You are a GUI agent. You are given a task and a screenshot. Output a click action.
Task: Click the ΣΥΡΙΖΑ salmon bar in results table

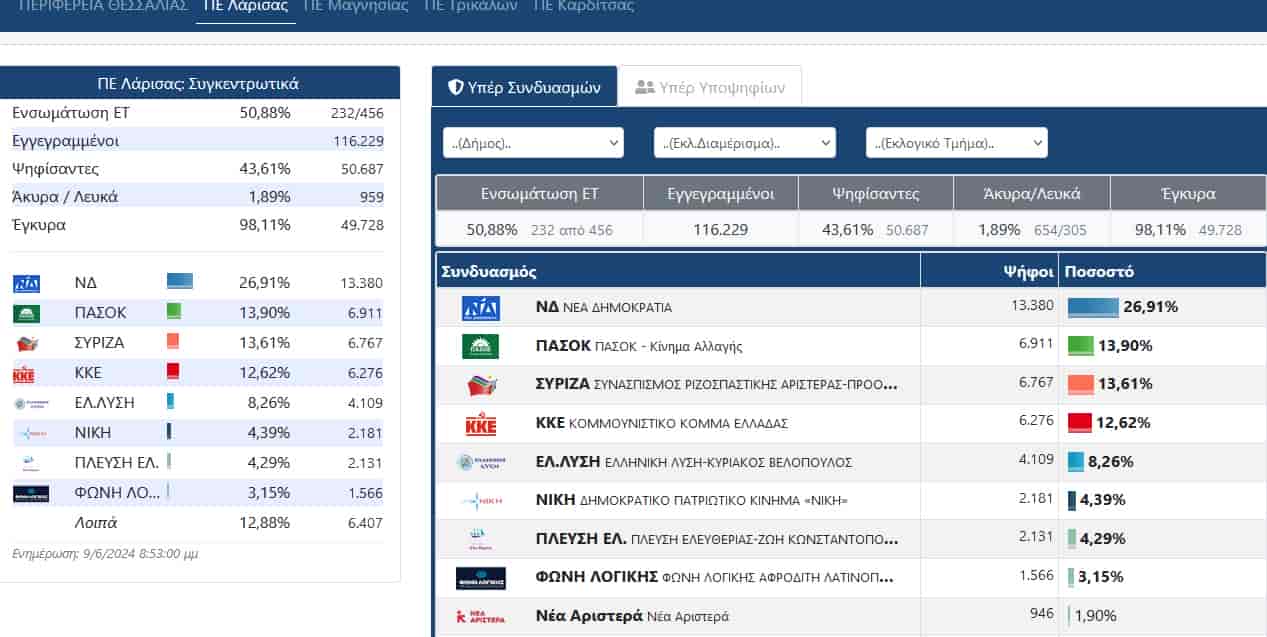point(1081,384)
